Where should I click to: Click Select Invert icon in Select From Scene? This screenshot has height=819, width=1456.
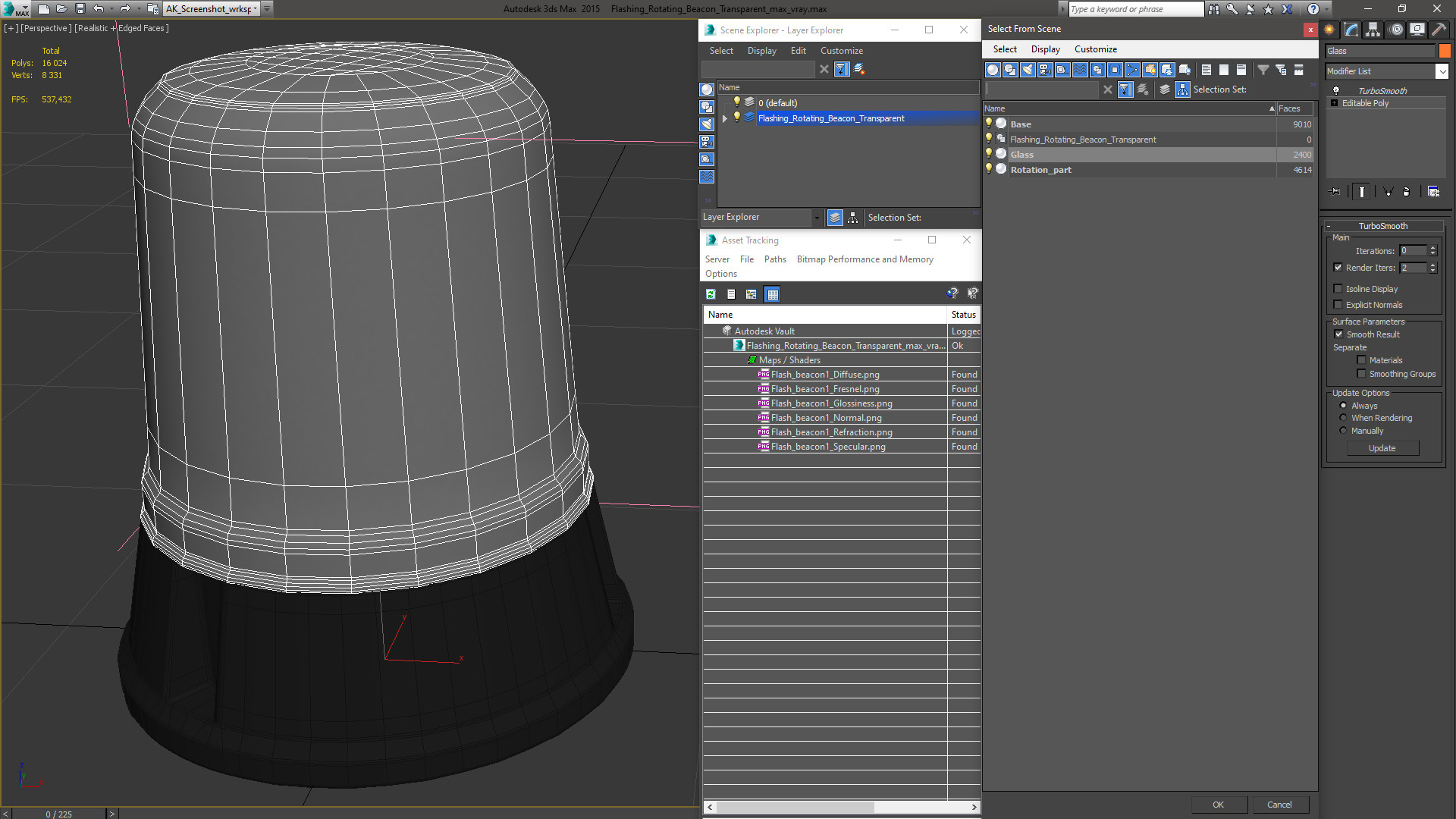pyautogui.click(x=1241, y=70)
